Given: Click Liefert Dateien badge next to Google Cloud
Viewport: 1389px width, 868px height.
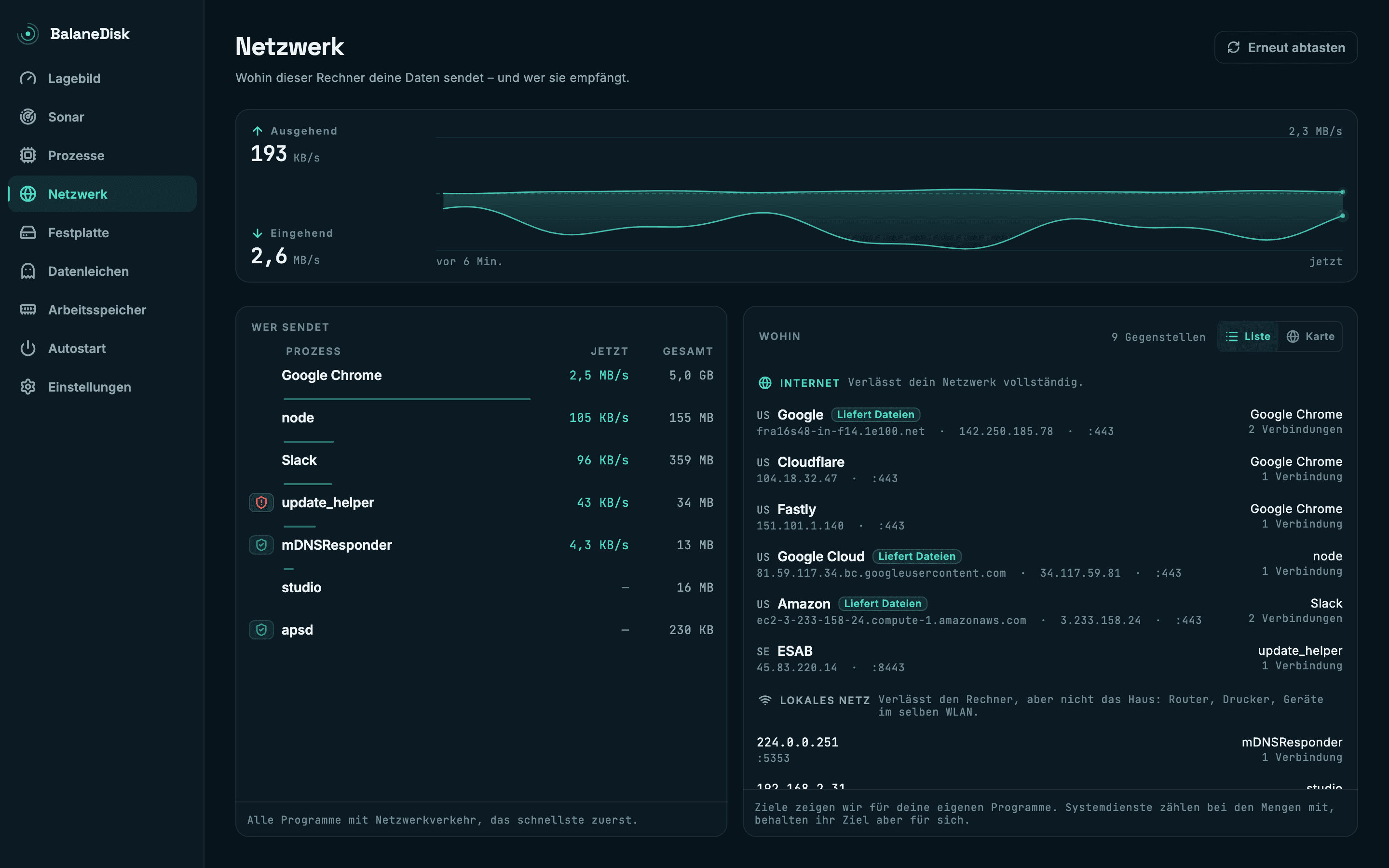Looking at the screenshot, I should (917, 556).
